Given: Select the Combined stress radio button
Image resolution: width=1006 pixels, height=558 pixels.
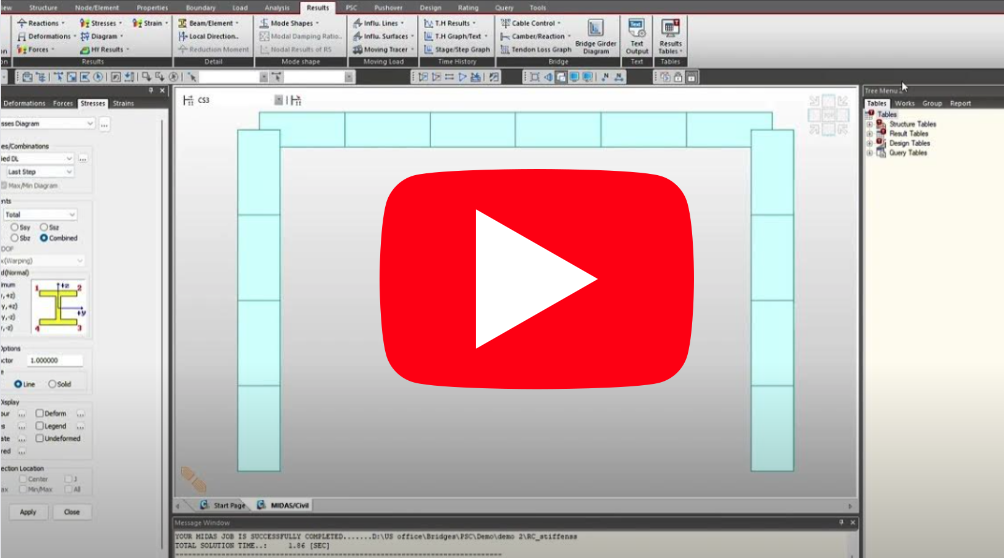Looking at the screenshot, I should [45, 238].
